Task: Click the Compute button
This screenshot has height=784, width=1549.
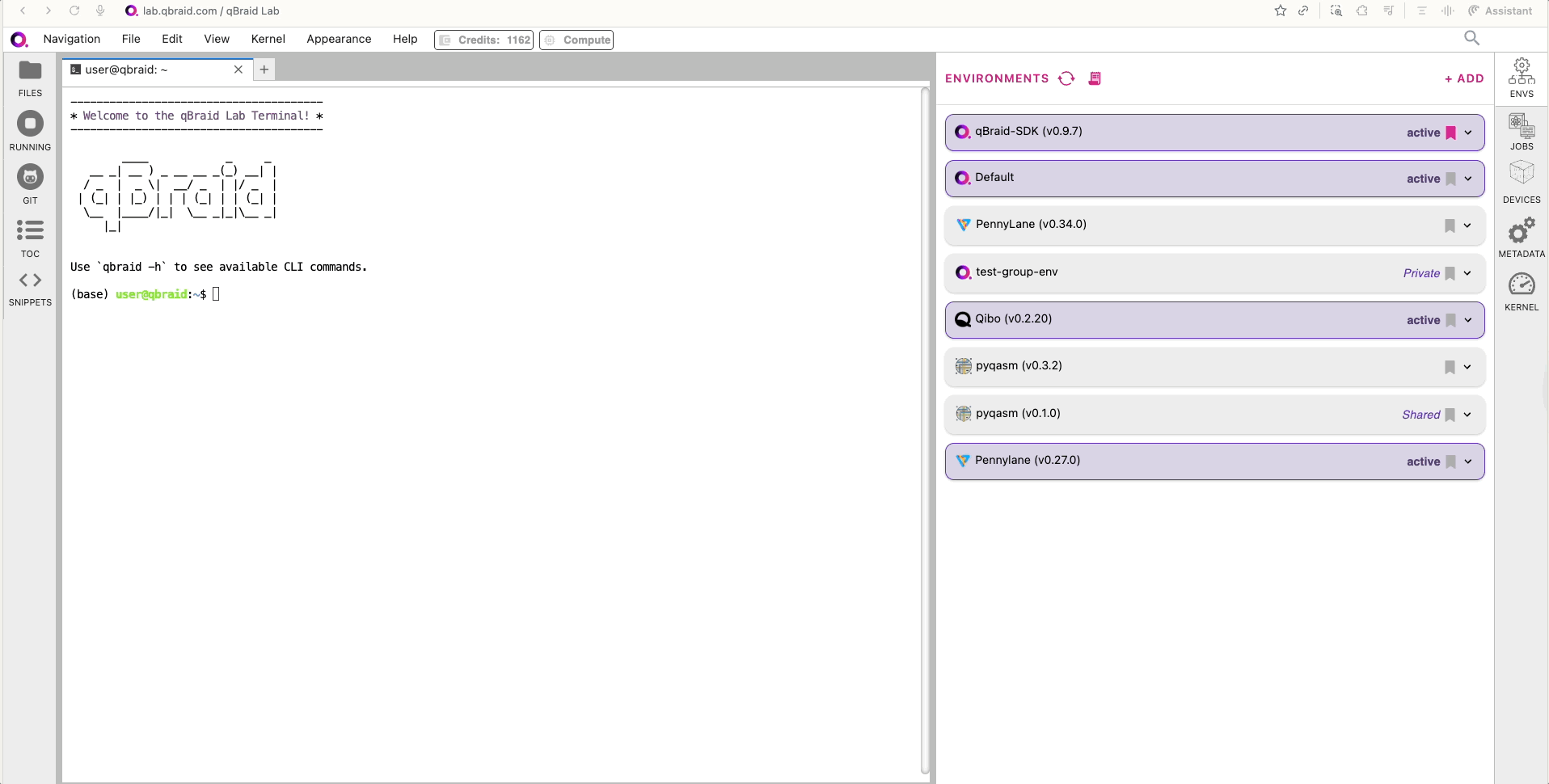Action: pos(576,40)
